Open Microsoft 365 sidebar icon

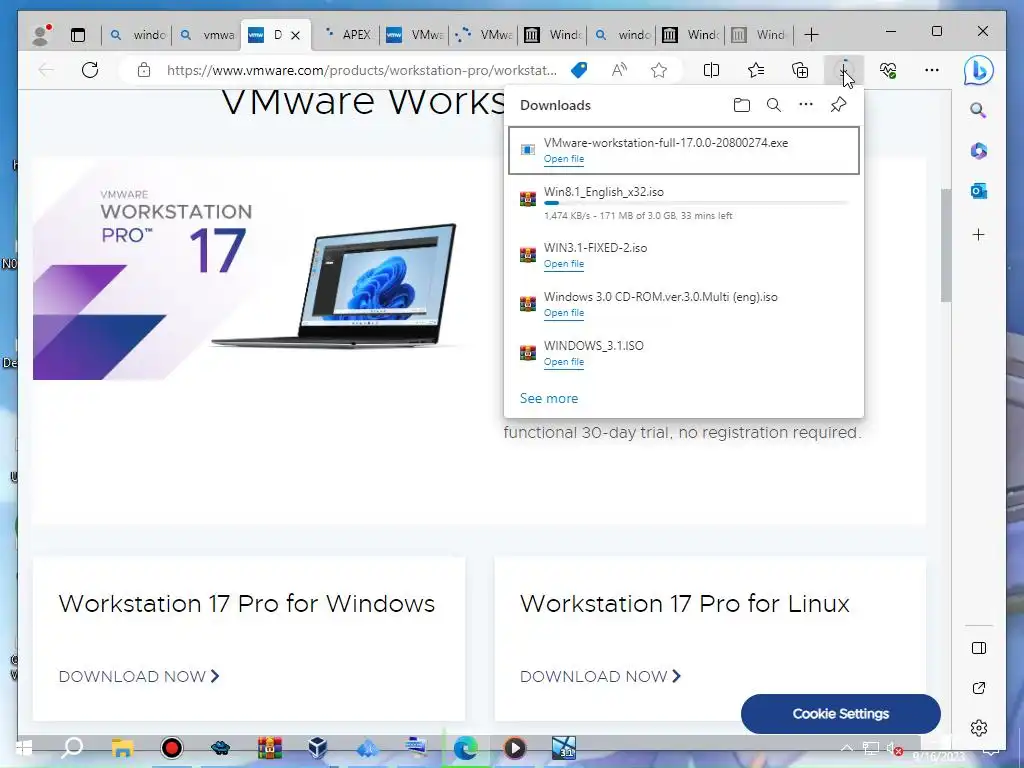pyautogui.click(x=978, y=151)
